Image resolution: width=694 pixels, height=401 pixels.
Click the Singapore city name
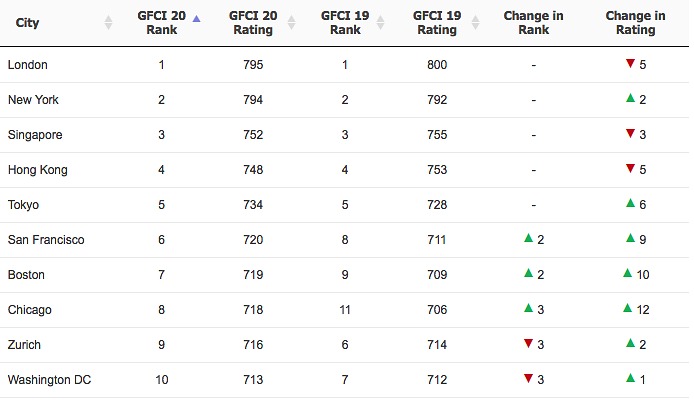pyautogui.click(x=35, y=135)
